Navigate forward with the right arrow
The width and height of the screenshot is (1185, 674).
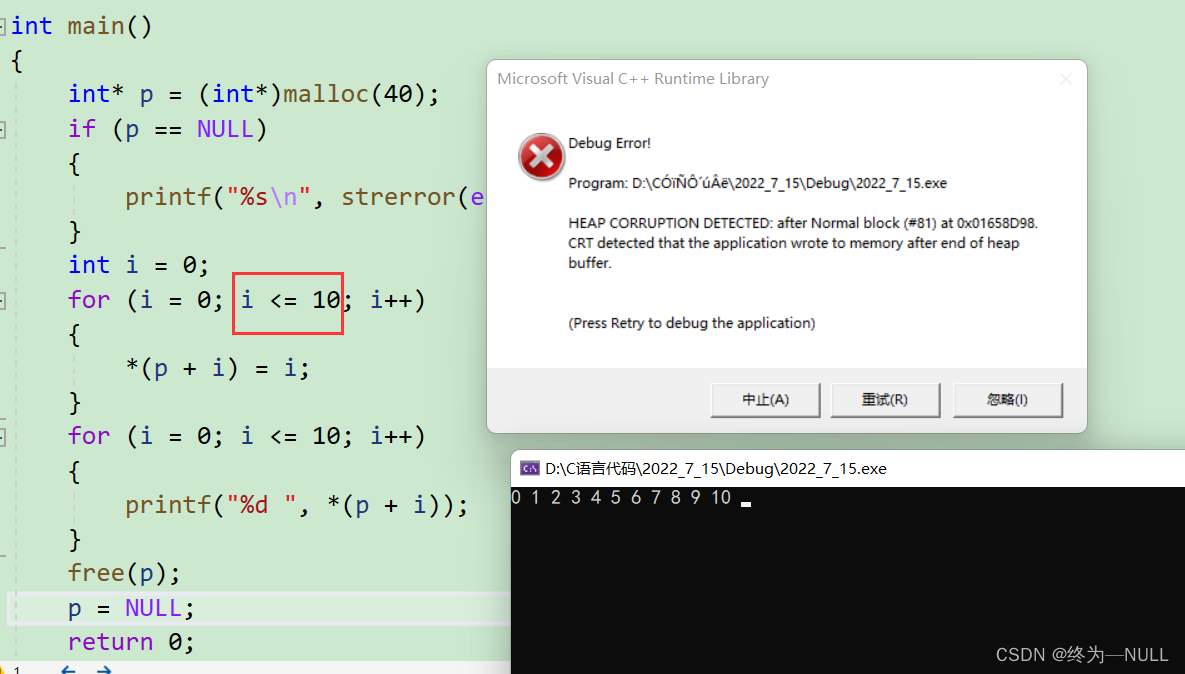(103, 668)
